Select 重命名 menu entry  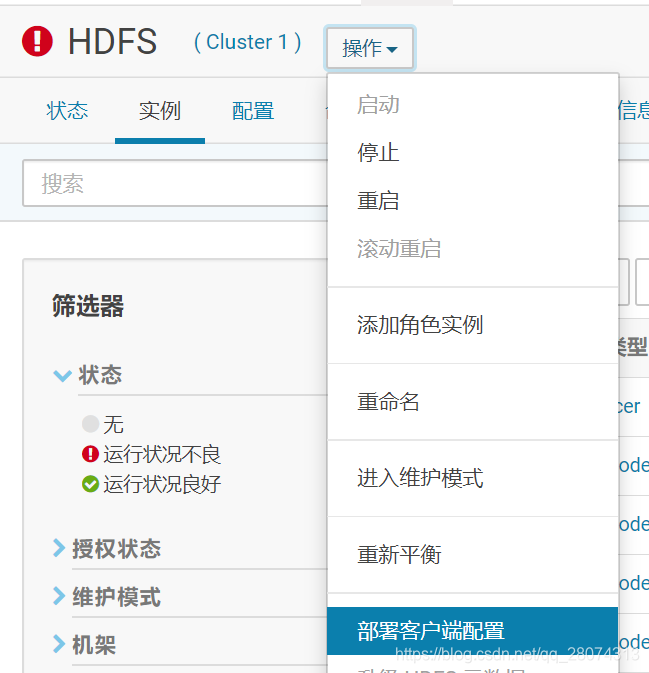(x=473, y=402)
